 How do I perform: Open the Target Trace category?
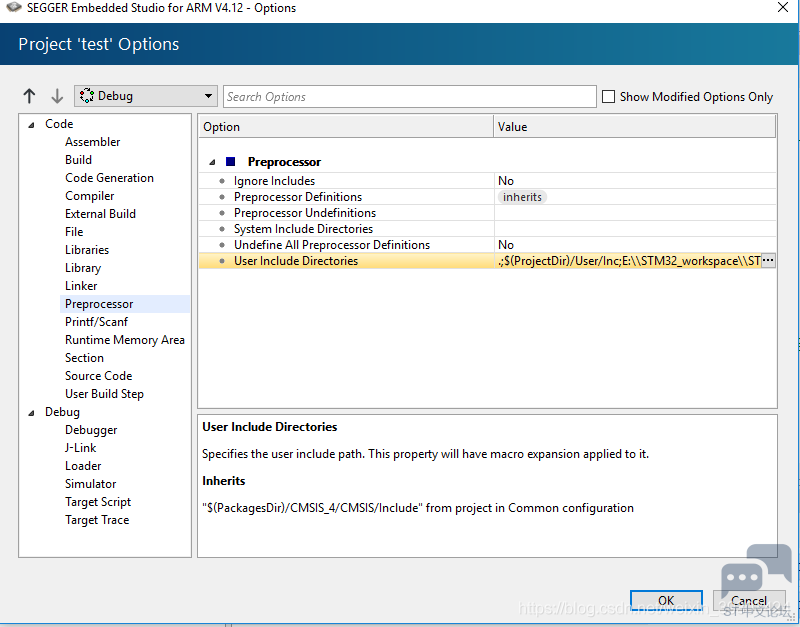point(97,520)
